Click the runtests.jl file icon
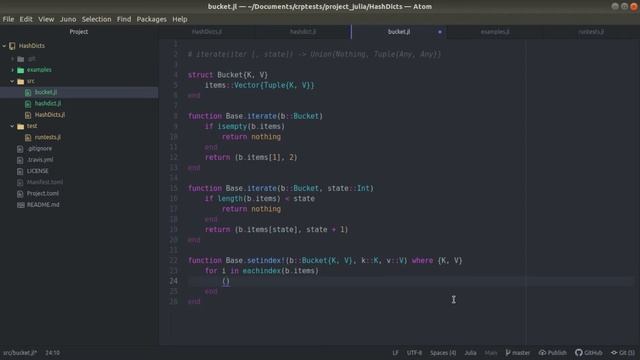Viewport: 640px width, 360px height. pos(28,138)
